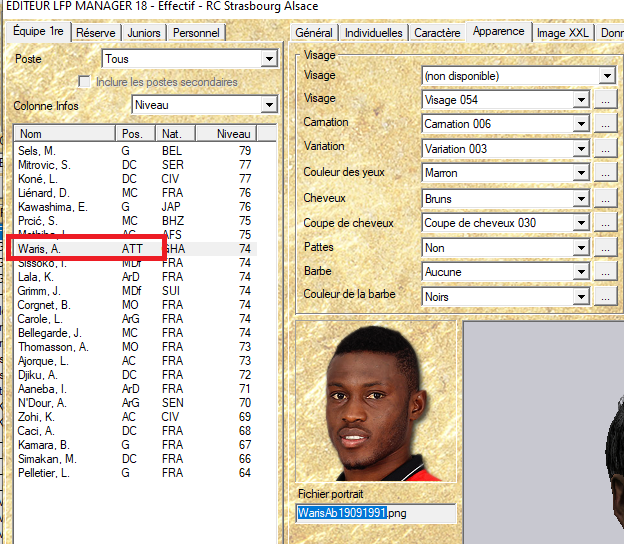
Task: Open the Barbe dropdown showing Aucune
Action: pyautogui.click(x=505, y=272)
